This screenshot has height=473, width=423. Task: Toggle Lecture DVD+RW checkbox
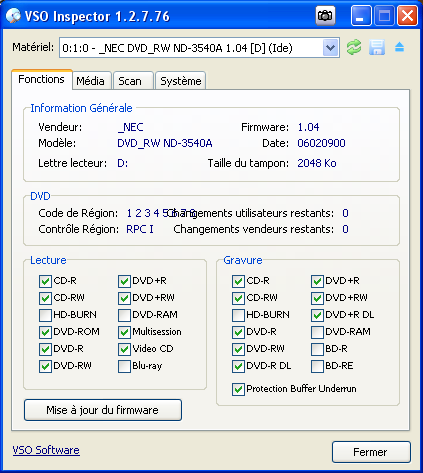(x=124, y=298)
